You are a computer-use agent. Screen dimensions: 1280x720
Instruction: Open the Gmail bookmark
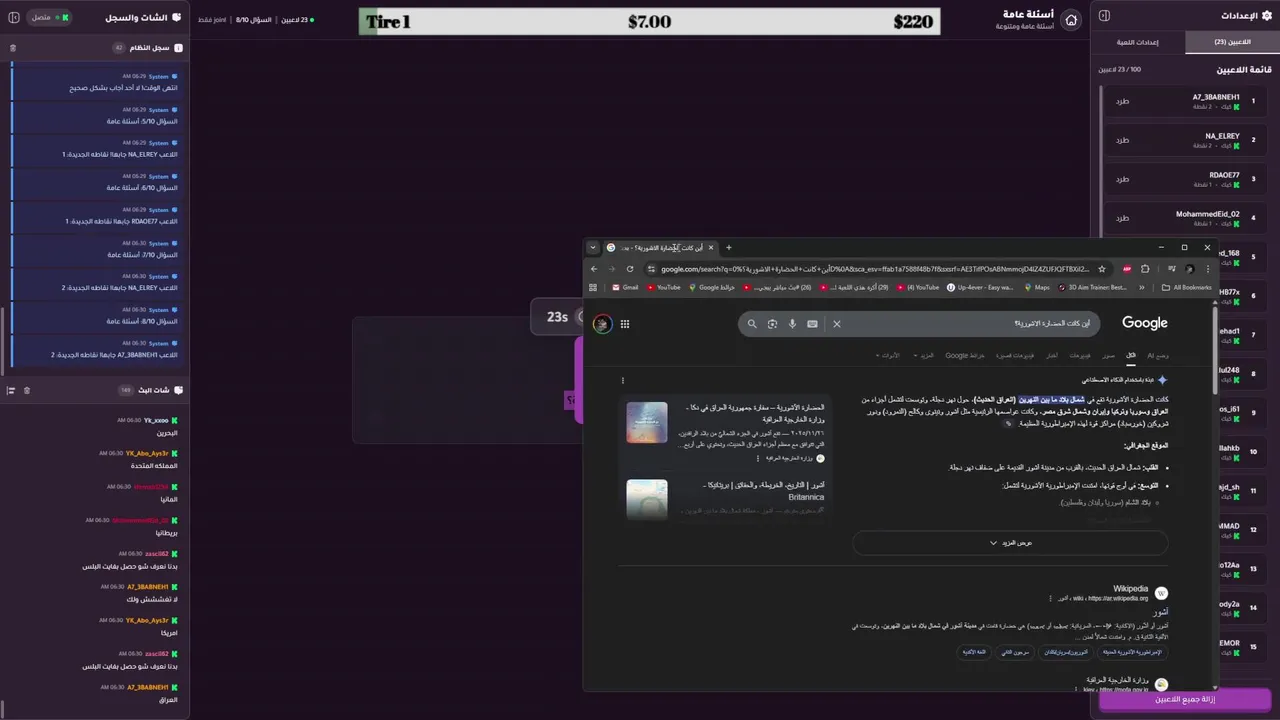(x=623, y=287)
